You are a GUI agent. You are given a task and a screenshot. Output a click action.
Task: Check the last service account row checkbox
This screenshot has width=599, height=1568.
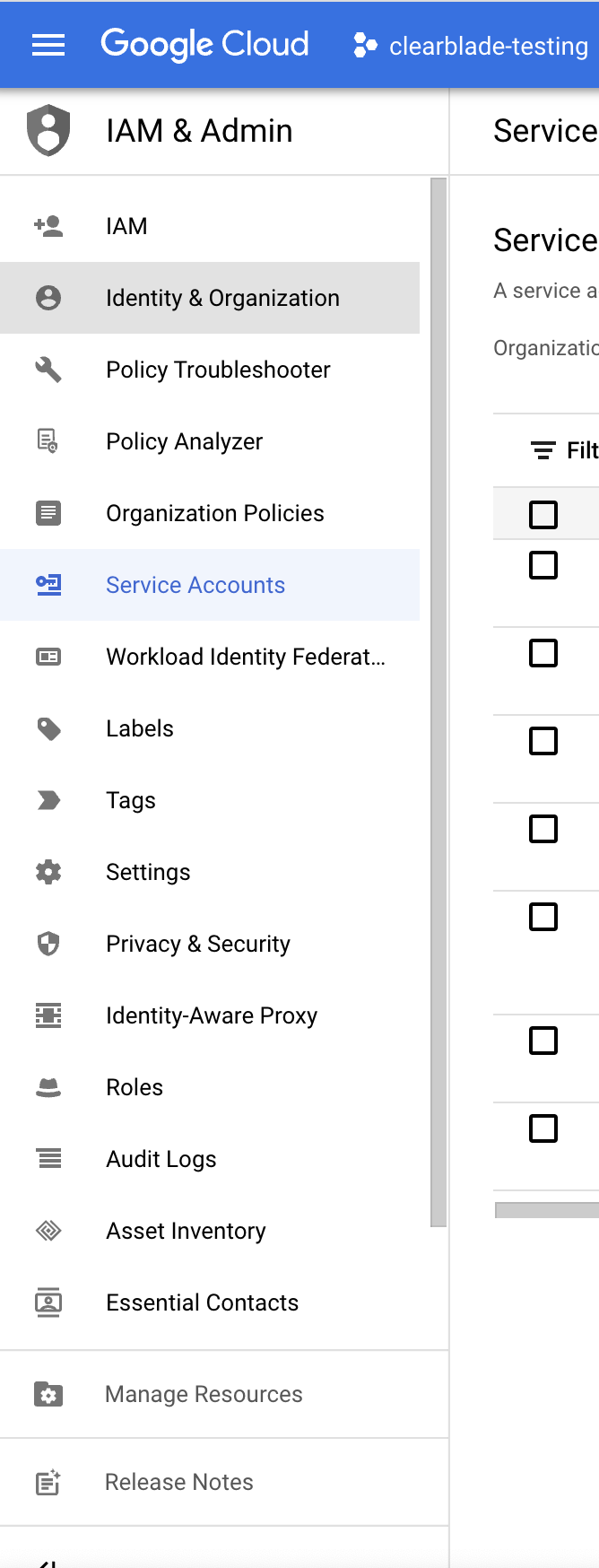point(543,1128)
